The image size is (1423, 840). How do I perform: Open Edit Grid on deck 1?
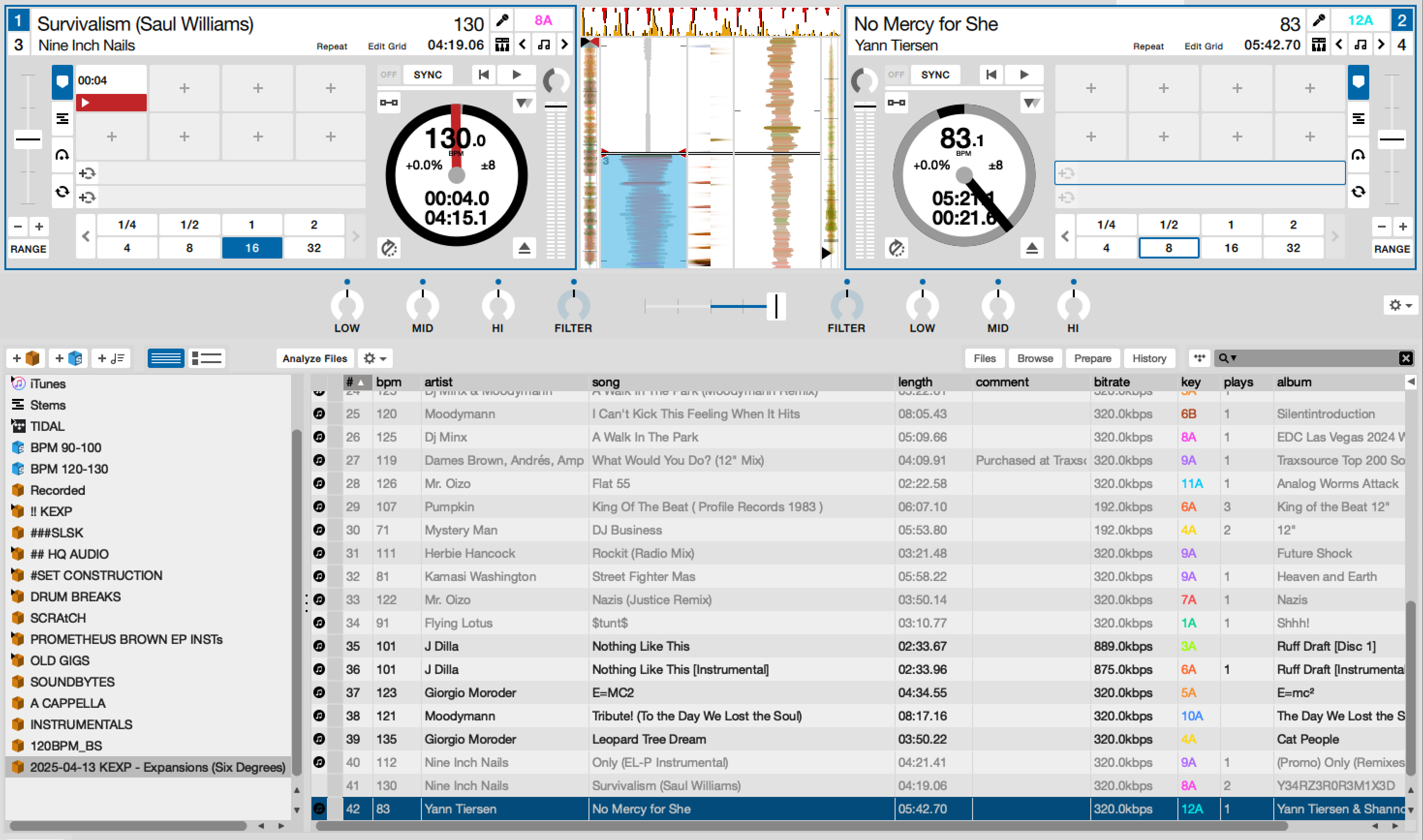pos(387,46)
